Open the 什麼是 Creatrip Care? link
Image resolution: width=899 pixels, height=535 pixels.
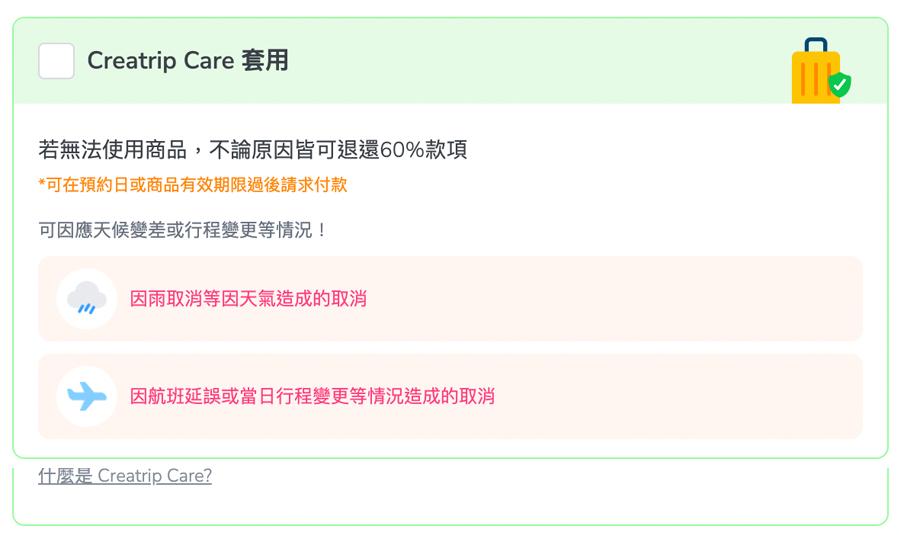pyautogui.click(x=125, y=476)
